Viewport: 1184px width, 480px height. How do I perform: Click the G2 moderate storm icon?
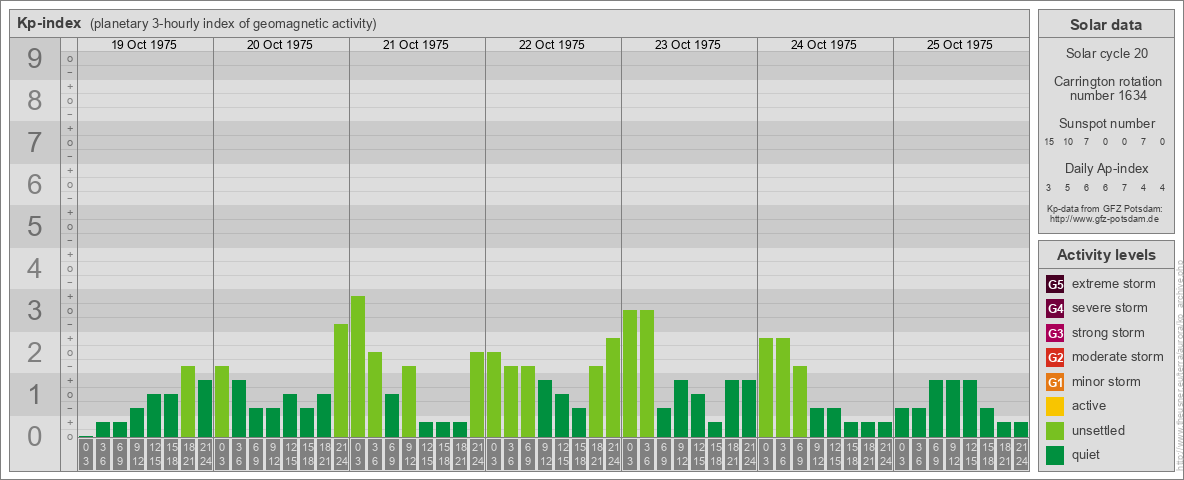[1055, 357]
